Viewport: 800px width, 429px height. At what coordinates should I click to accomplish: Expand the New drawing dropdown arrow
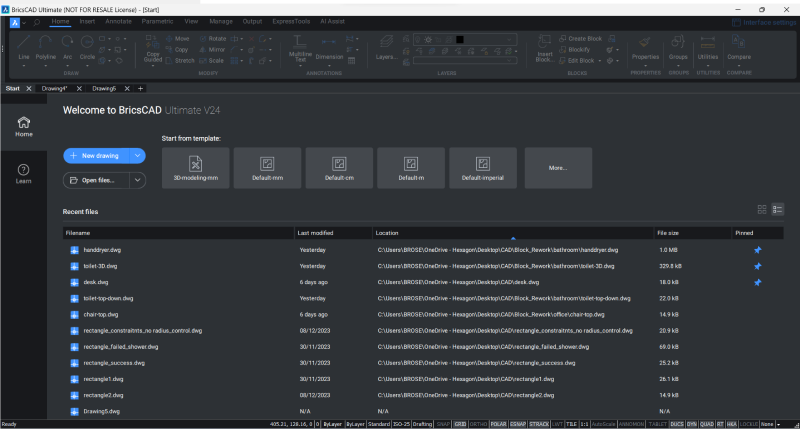click(137, 156)
